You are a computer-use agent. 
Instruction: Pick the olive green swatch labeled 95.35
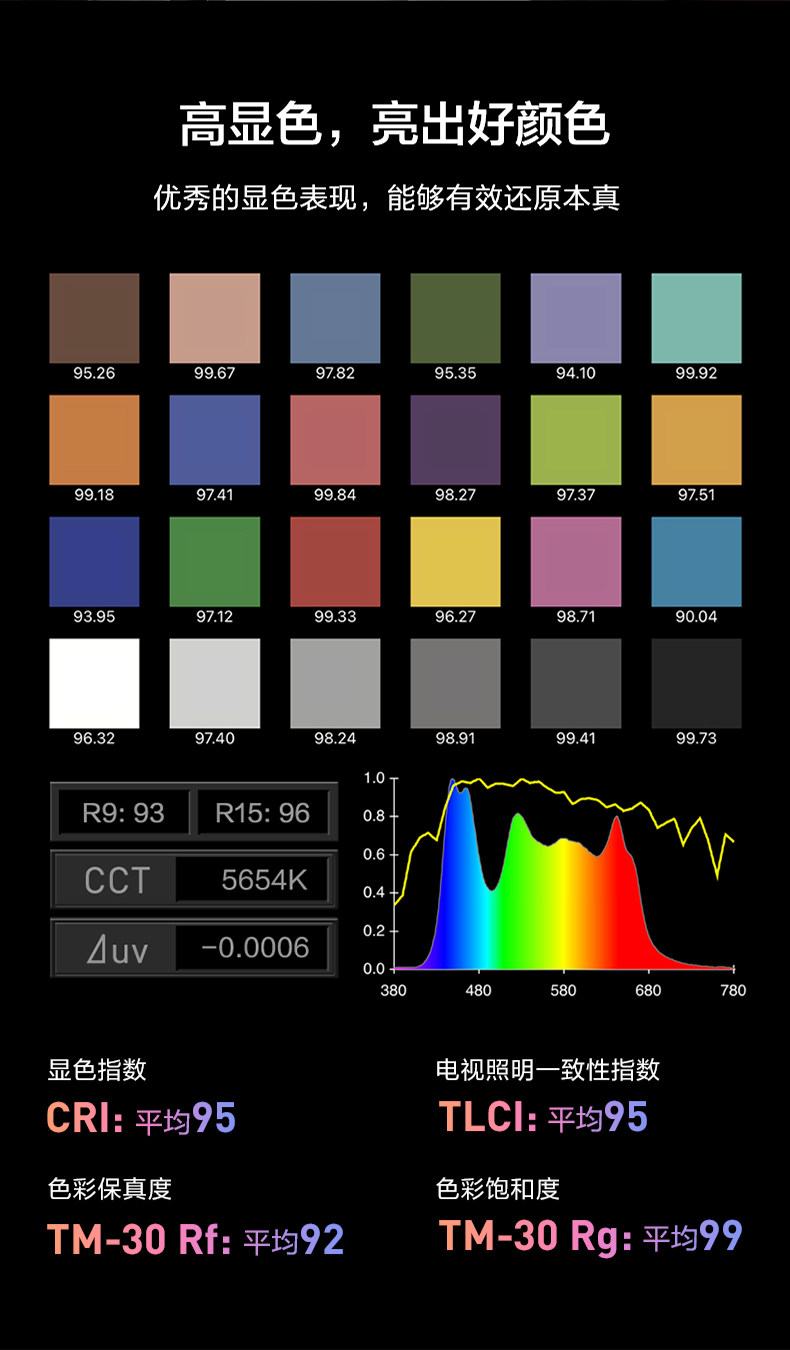(455, 318)
